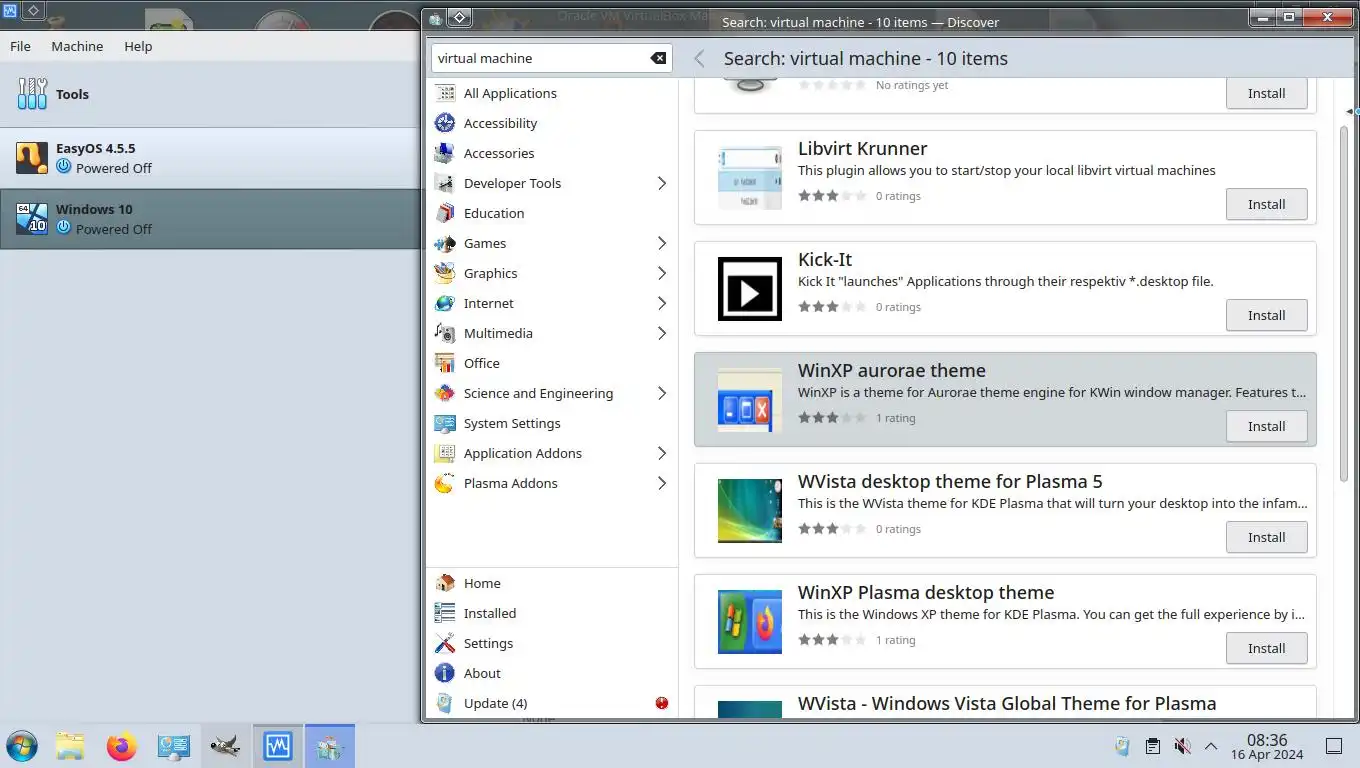Click the Multimedia category icon
1360x768 pixels.
click(x=445, y=333)
